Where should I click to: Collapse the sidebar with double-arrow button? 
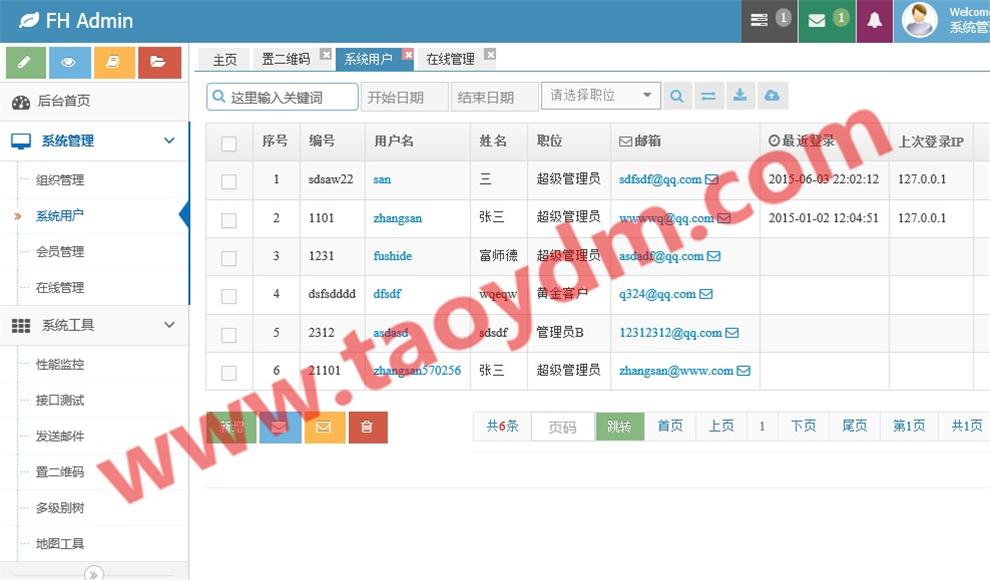[x=93, y=573]
